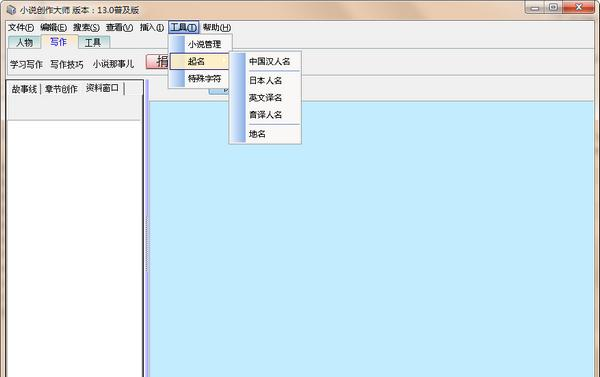Image resolution: width=600 pixels, height=377 pixels.
Task: Open the 查看(V) menu
Action: pos(119,28)
